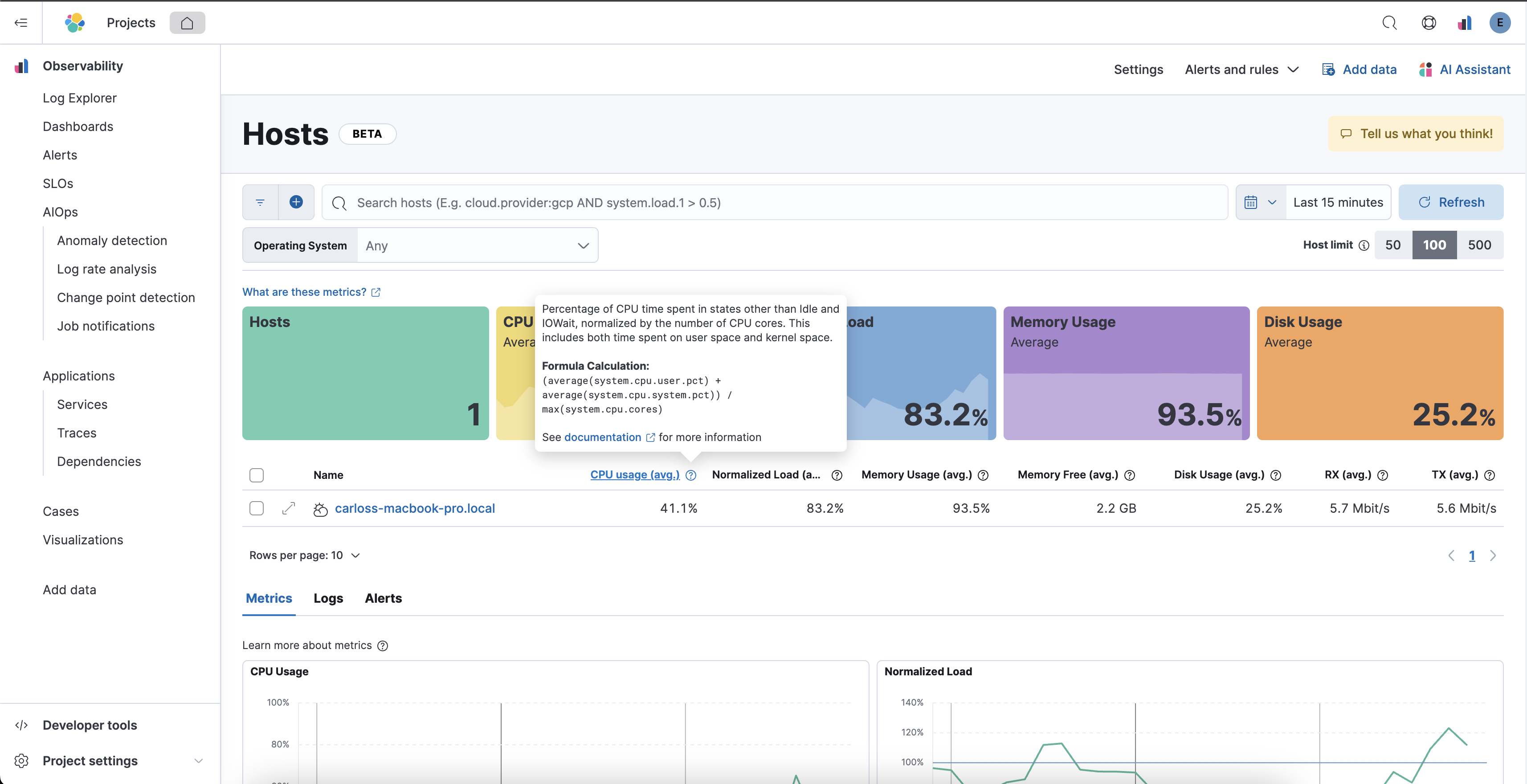Open Rows per page dropdown
This screenshot has height=784, width=1527.
pos(305,556)
